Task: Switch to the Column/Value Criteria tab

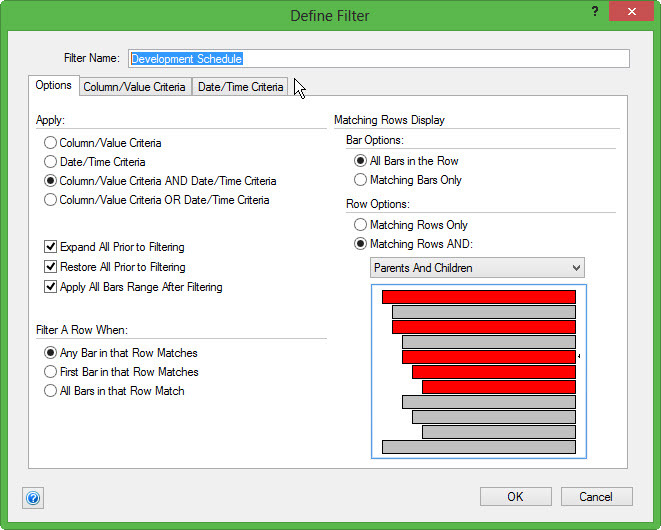Action: tap(134, 87)
